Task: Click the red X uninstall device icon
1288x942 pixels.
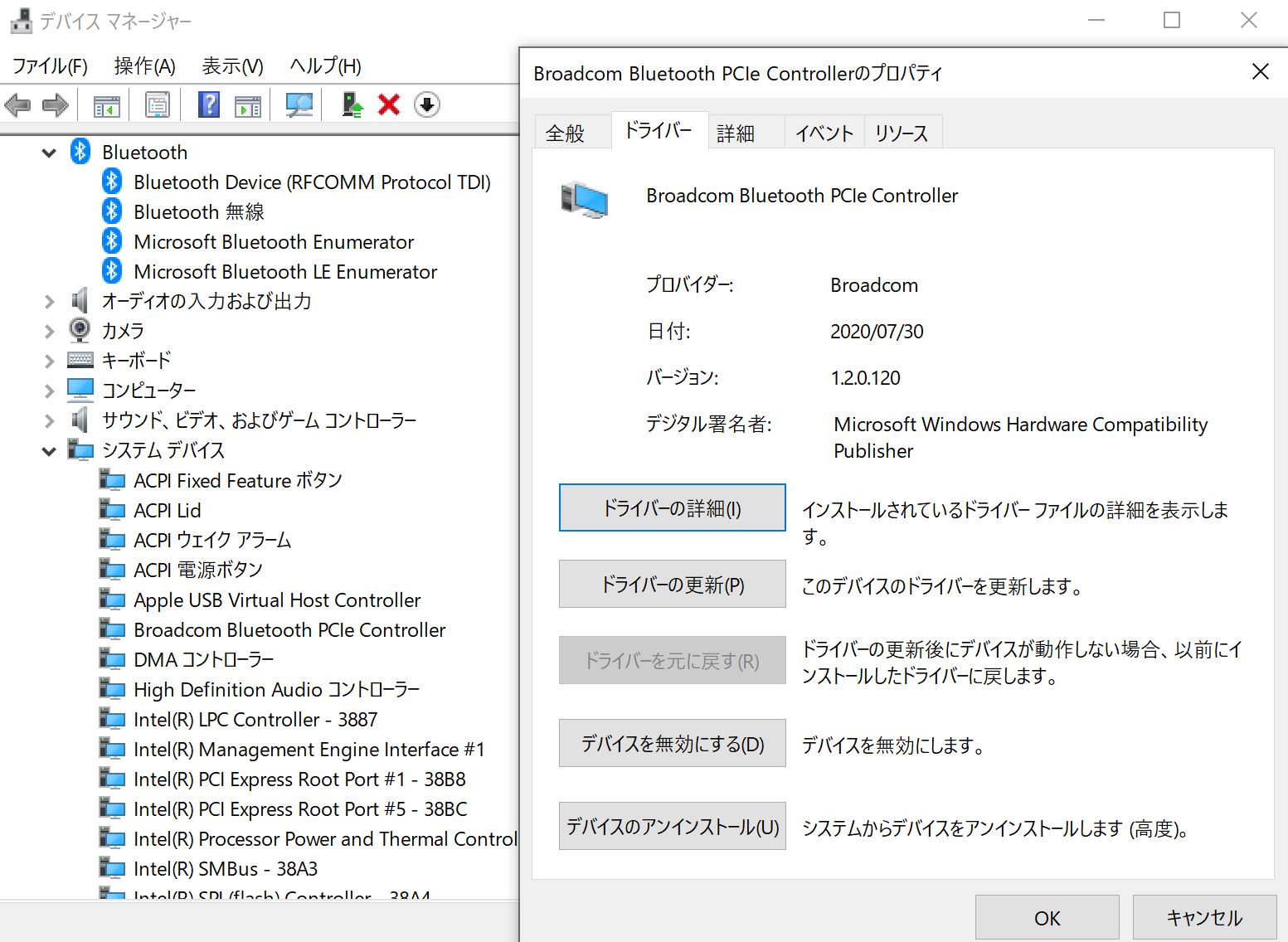Action: (389, 104)
